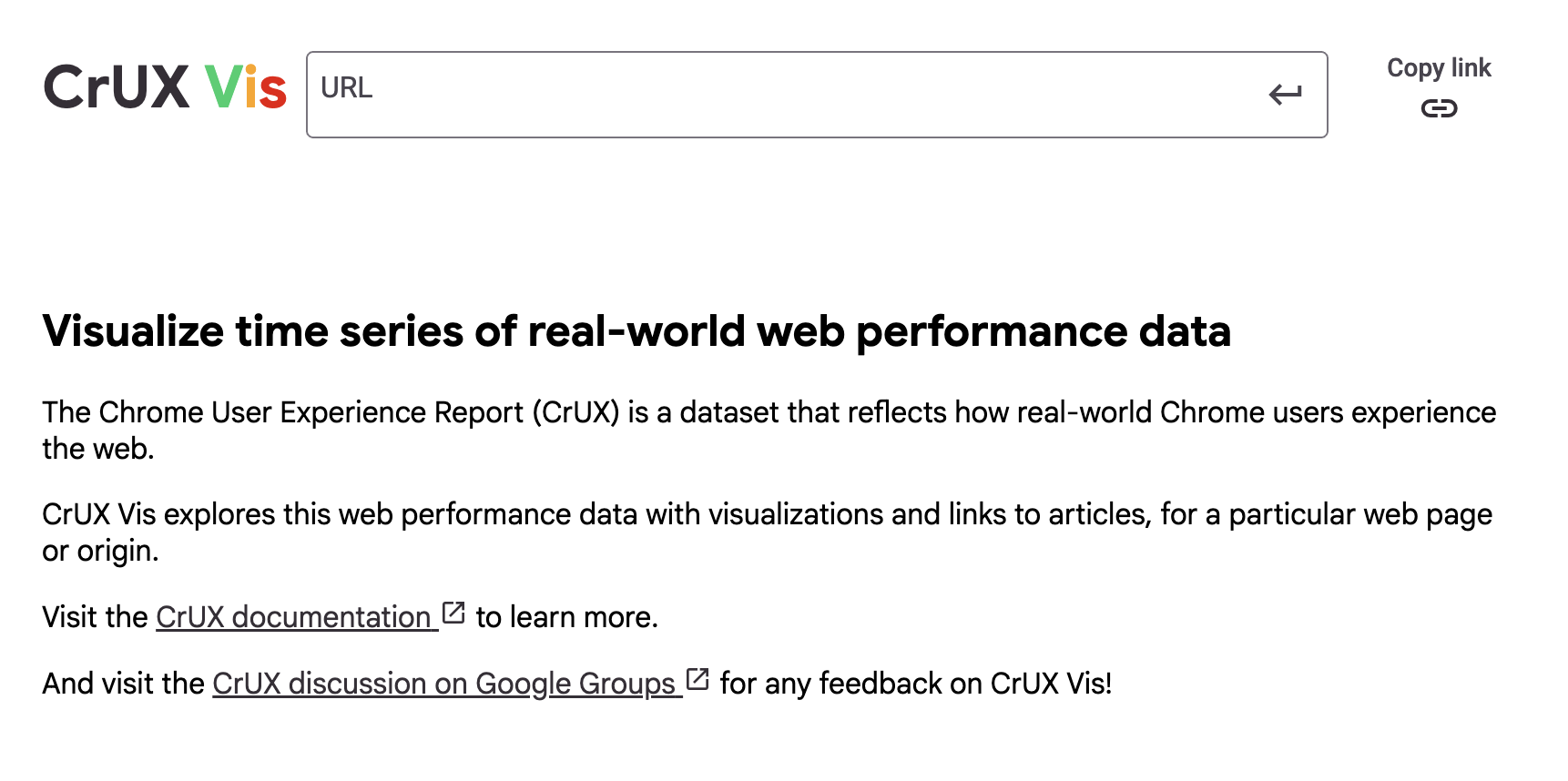1568x781 pixels.
Task: Open CrUX discussion on Google Groups link
Action: (443, 684)
